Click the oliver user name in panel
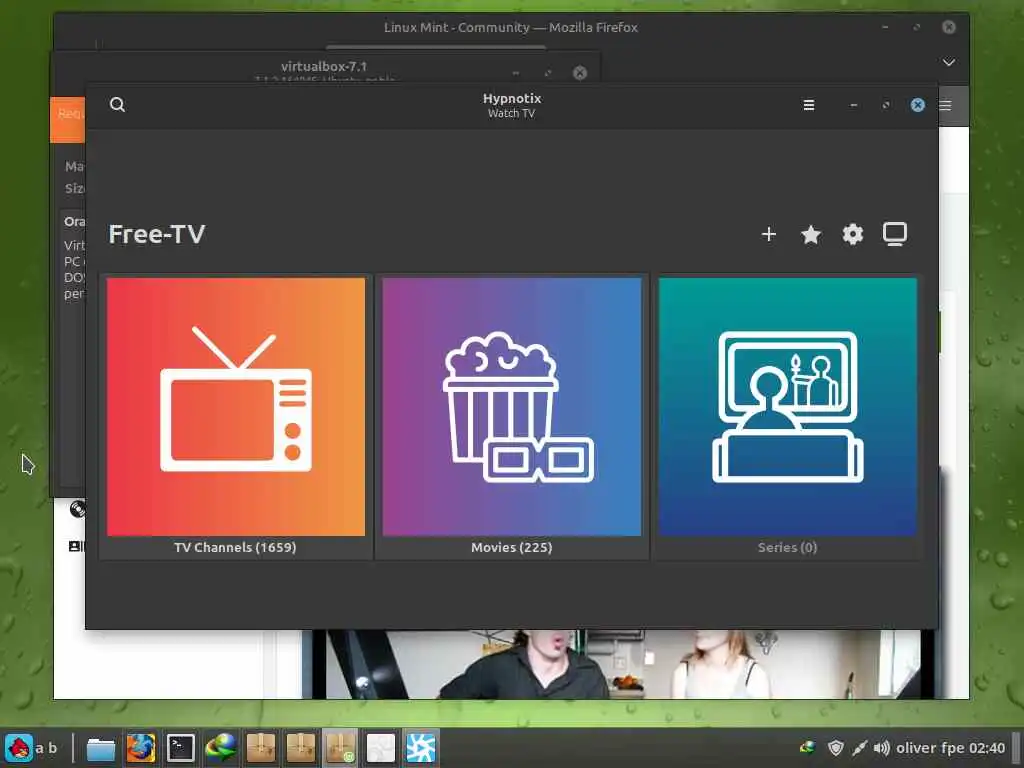Screen dimensions: 1024x768 point(917,748)
